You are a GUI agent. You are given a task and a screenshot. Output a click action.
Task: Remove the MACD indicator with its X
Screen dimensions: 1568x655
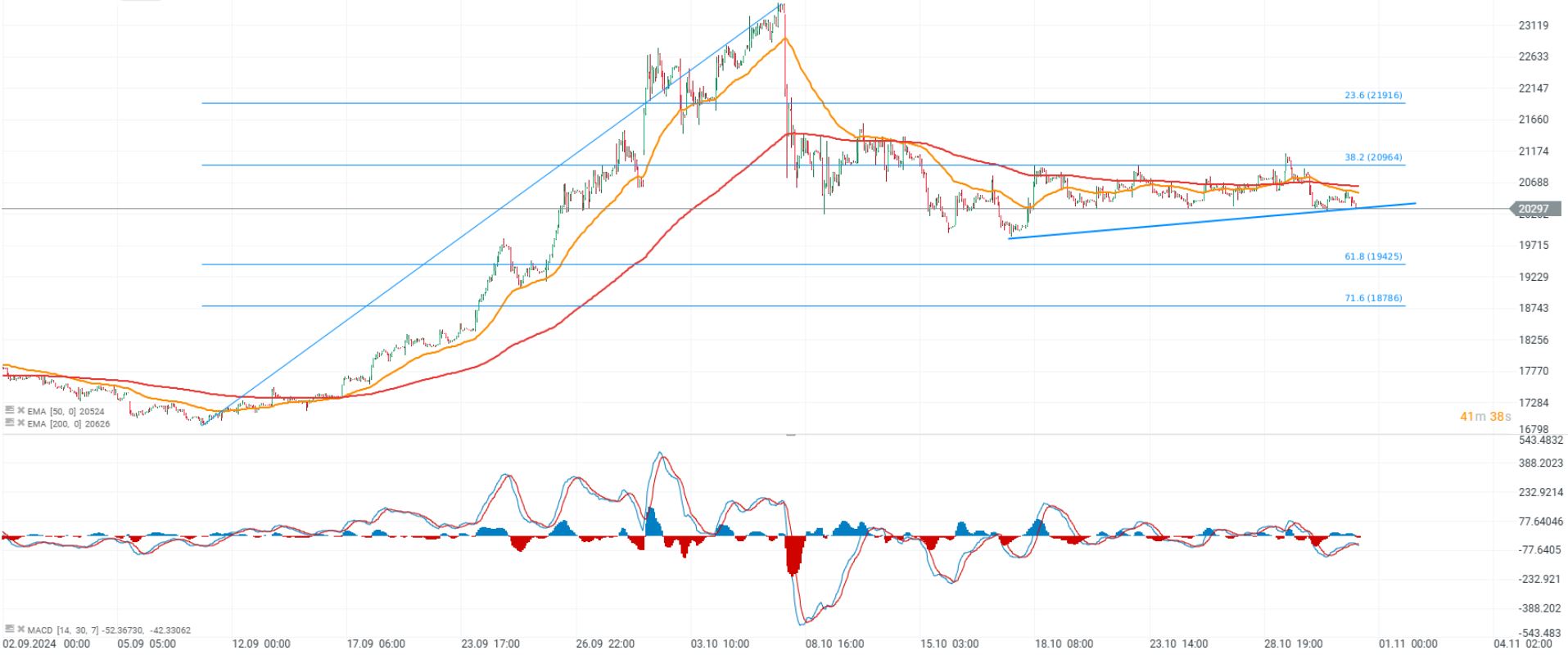(20, 629)
